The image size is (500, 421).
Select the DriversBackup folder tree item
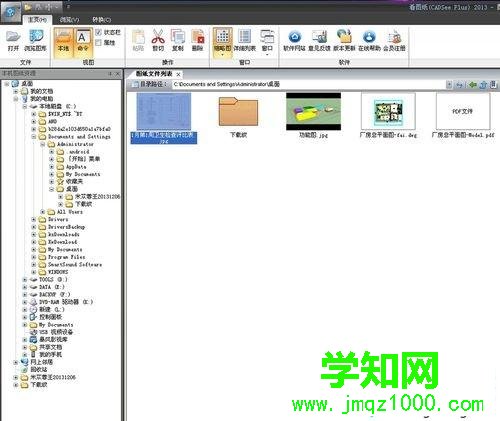(x=66, y=227)
